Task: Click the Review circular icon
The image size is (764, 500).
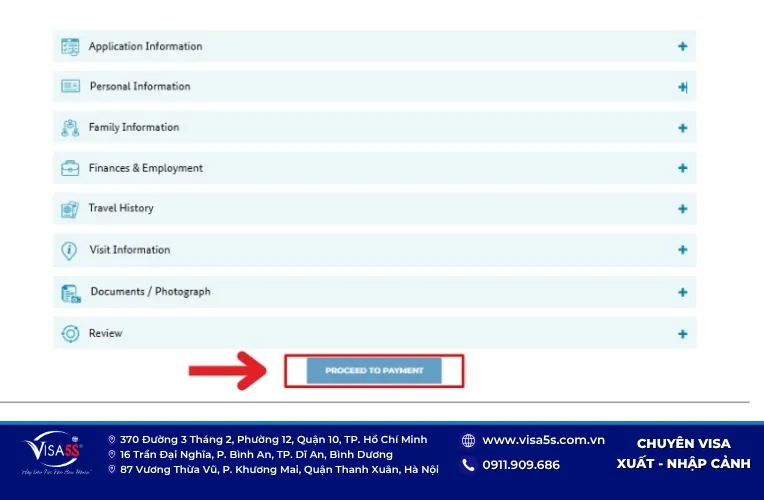Action: click(70, 334)
